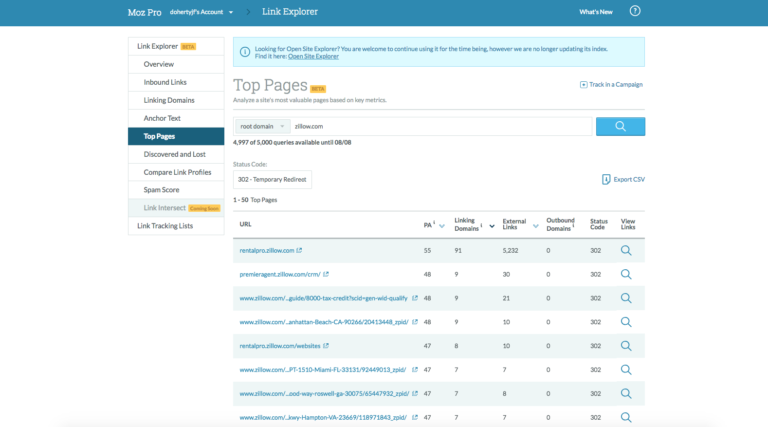768x427 pixels.
Task: View links for rentalpro.zillow.com row
Action: (626, 251)
